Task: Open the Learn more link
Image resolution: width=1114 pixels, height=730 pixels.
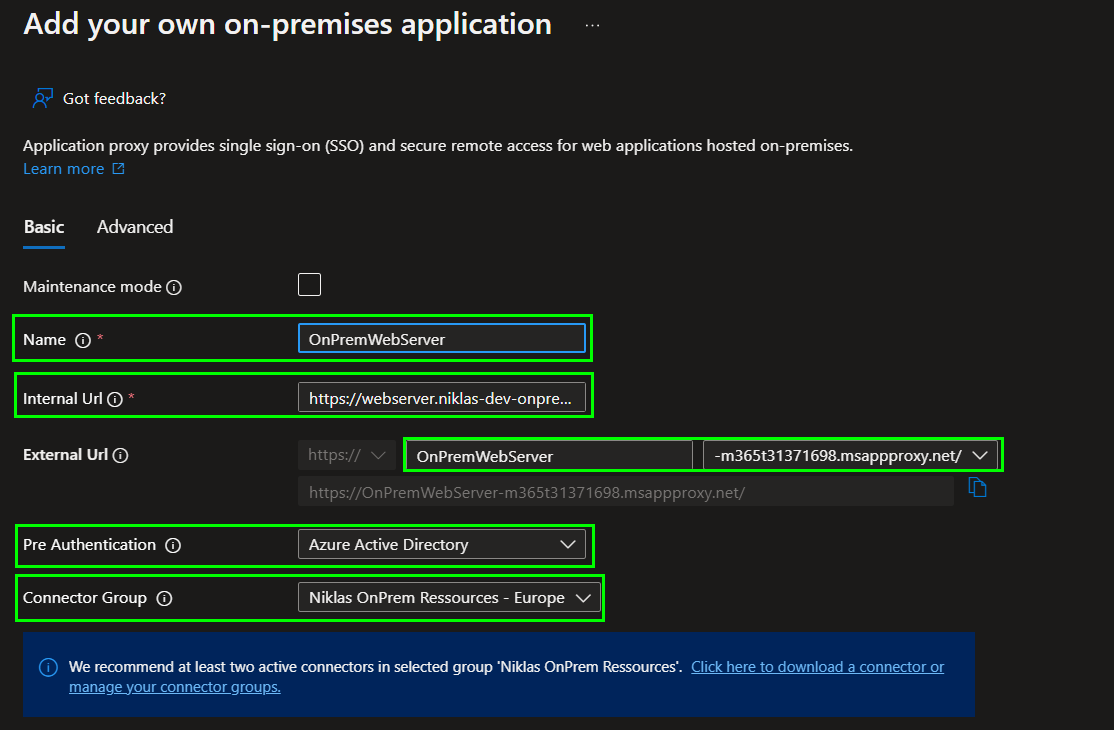Action: 63,169
